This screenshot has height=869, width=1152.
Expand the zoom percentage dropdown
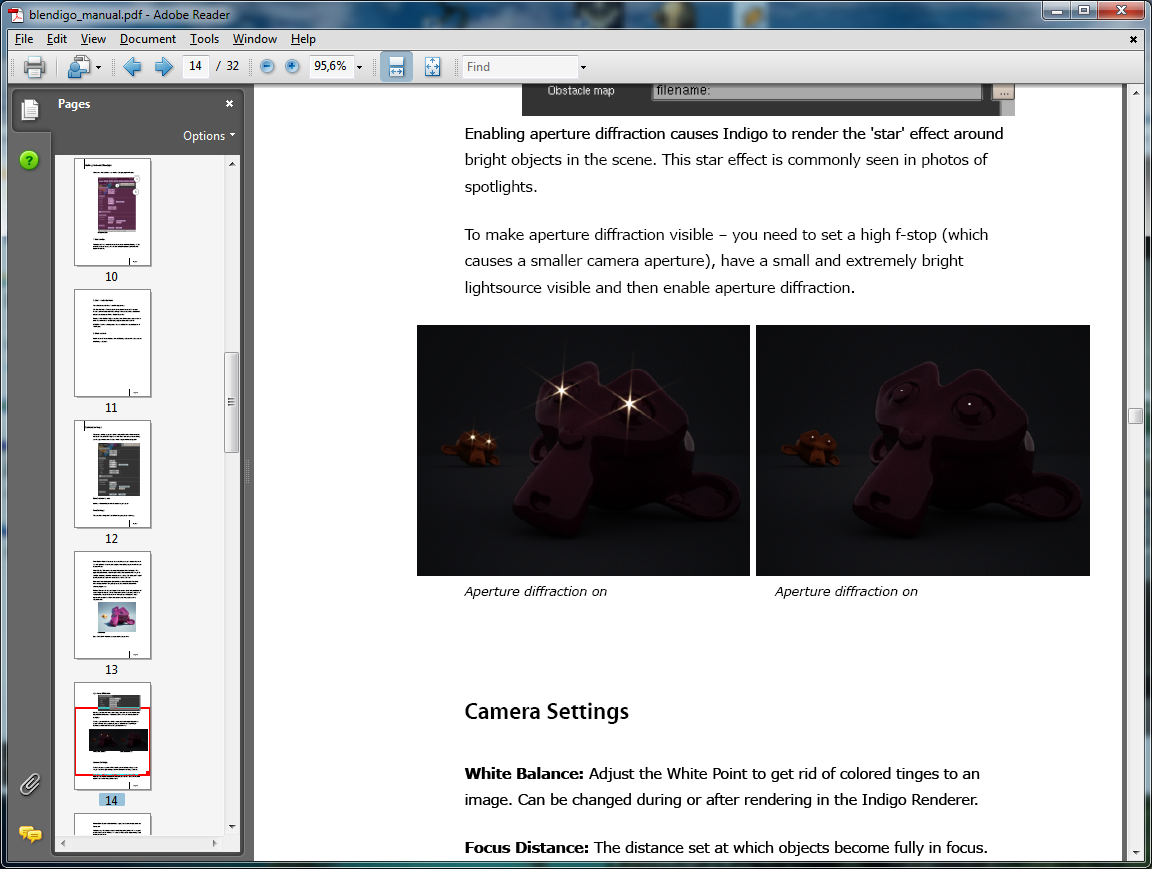[359, 68]
